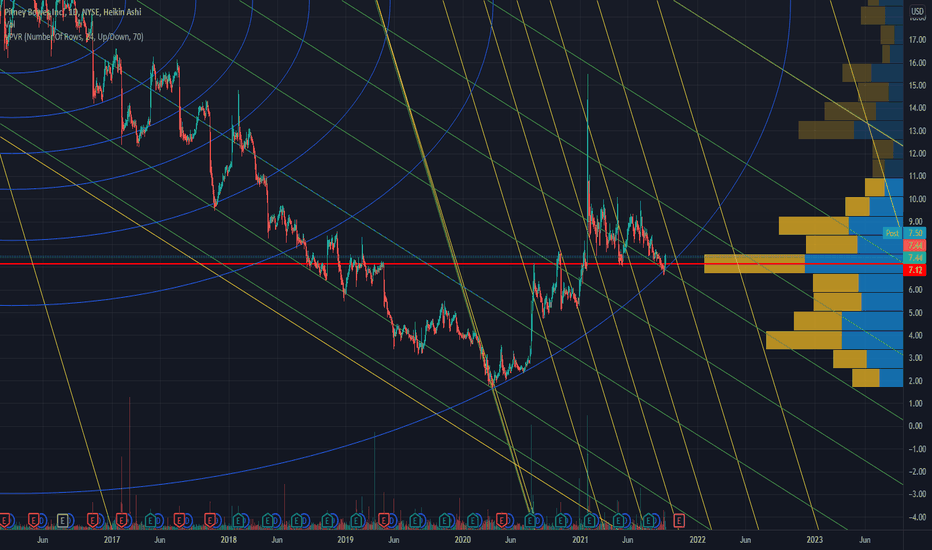
Task: Open red E earnings marker between 2020 and 2021
Action: 502,521
